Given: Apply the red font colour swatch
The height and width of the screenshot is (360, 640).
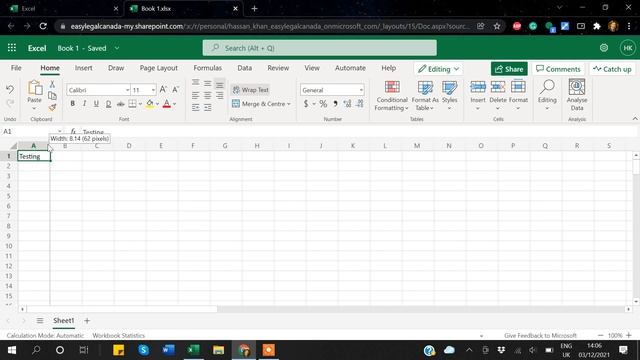Looking at the screenshot, I should tap(167, 104).
